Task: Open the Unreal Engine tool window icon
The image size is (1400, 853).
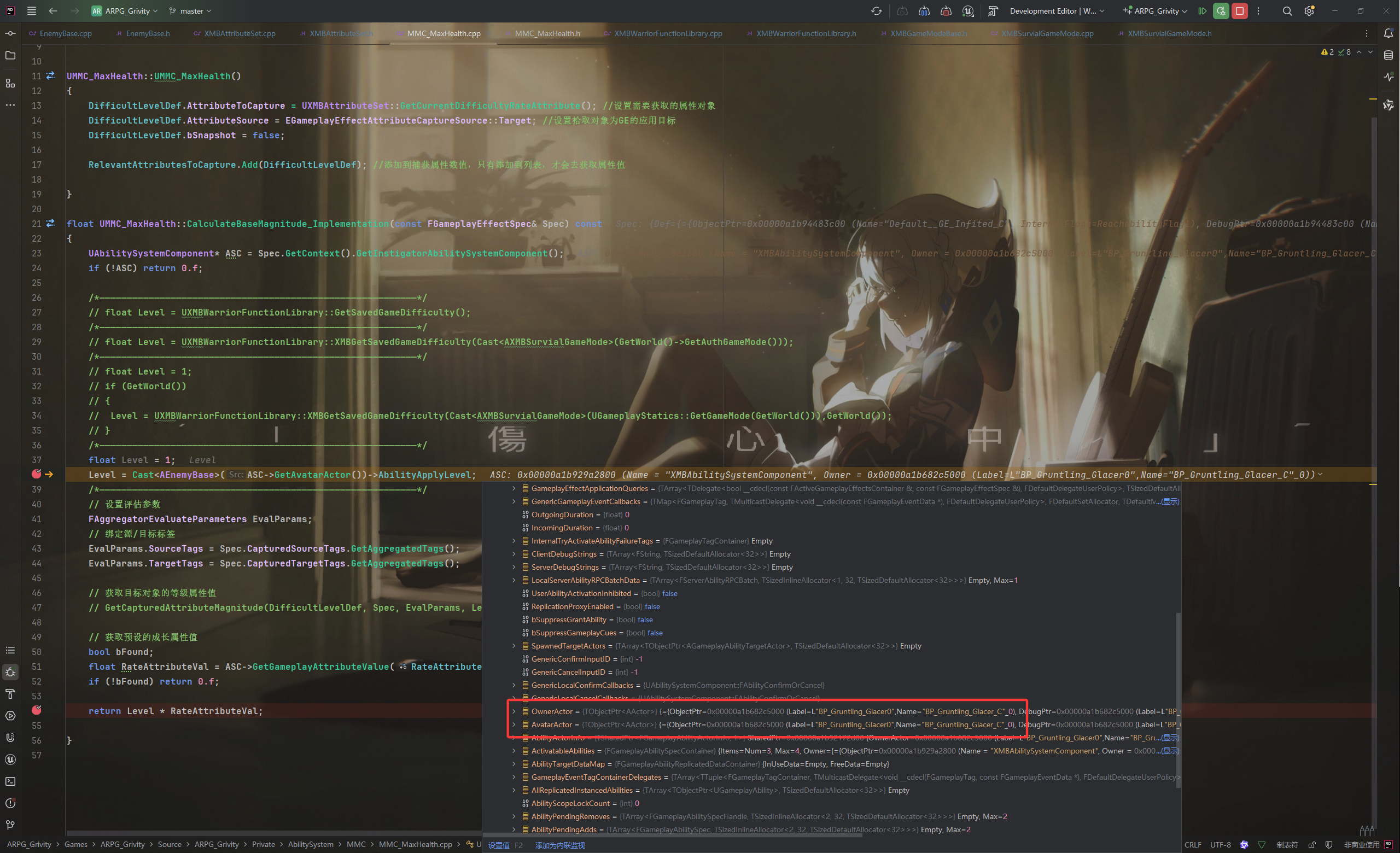Action: 10,759
